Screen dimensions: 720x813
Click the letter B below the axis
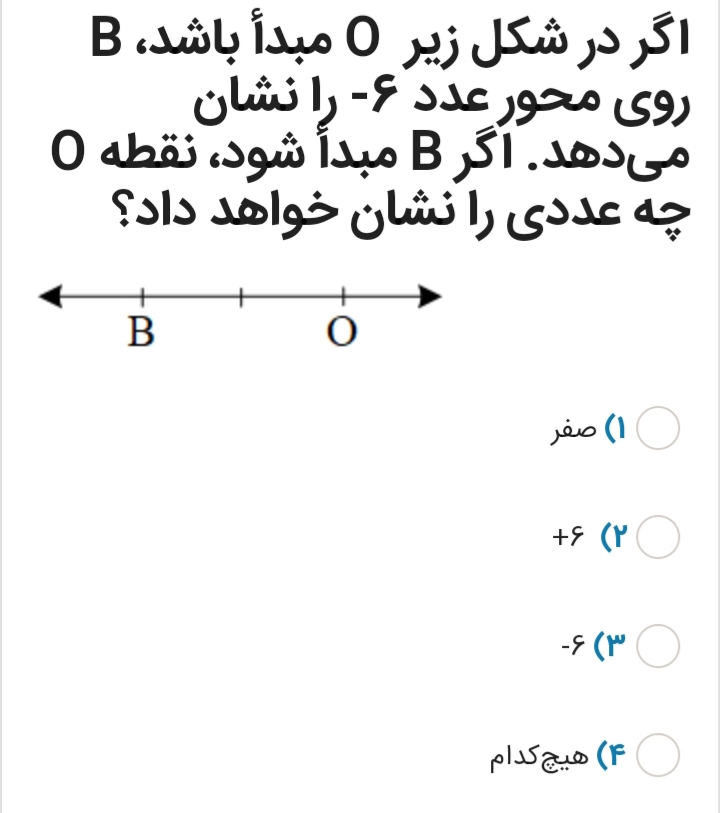(141, 330)
